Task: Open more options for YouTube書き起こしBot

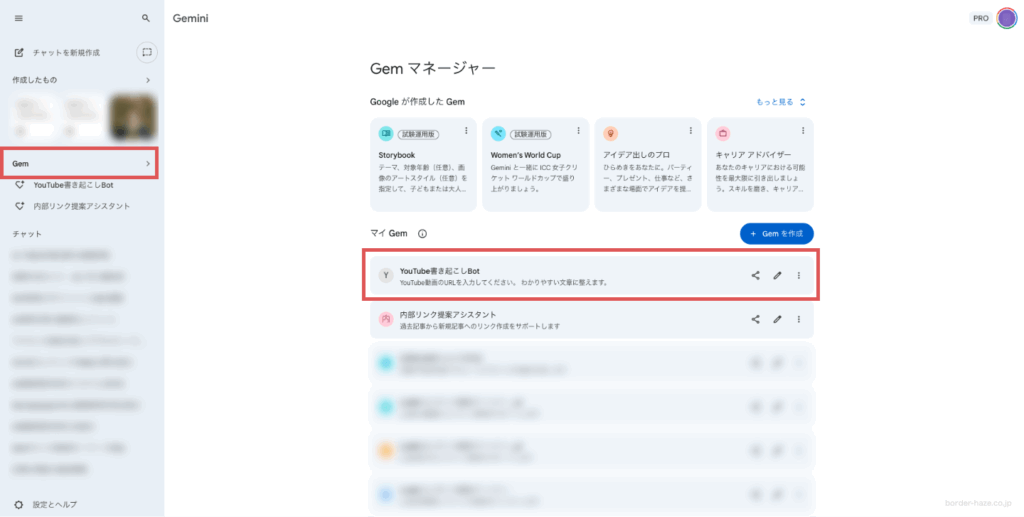Action: point(799,275)
